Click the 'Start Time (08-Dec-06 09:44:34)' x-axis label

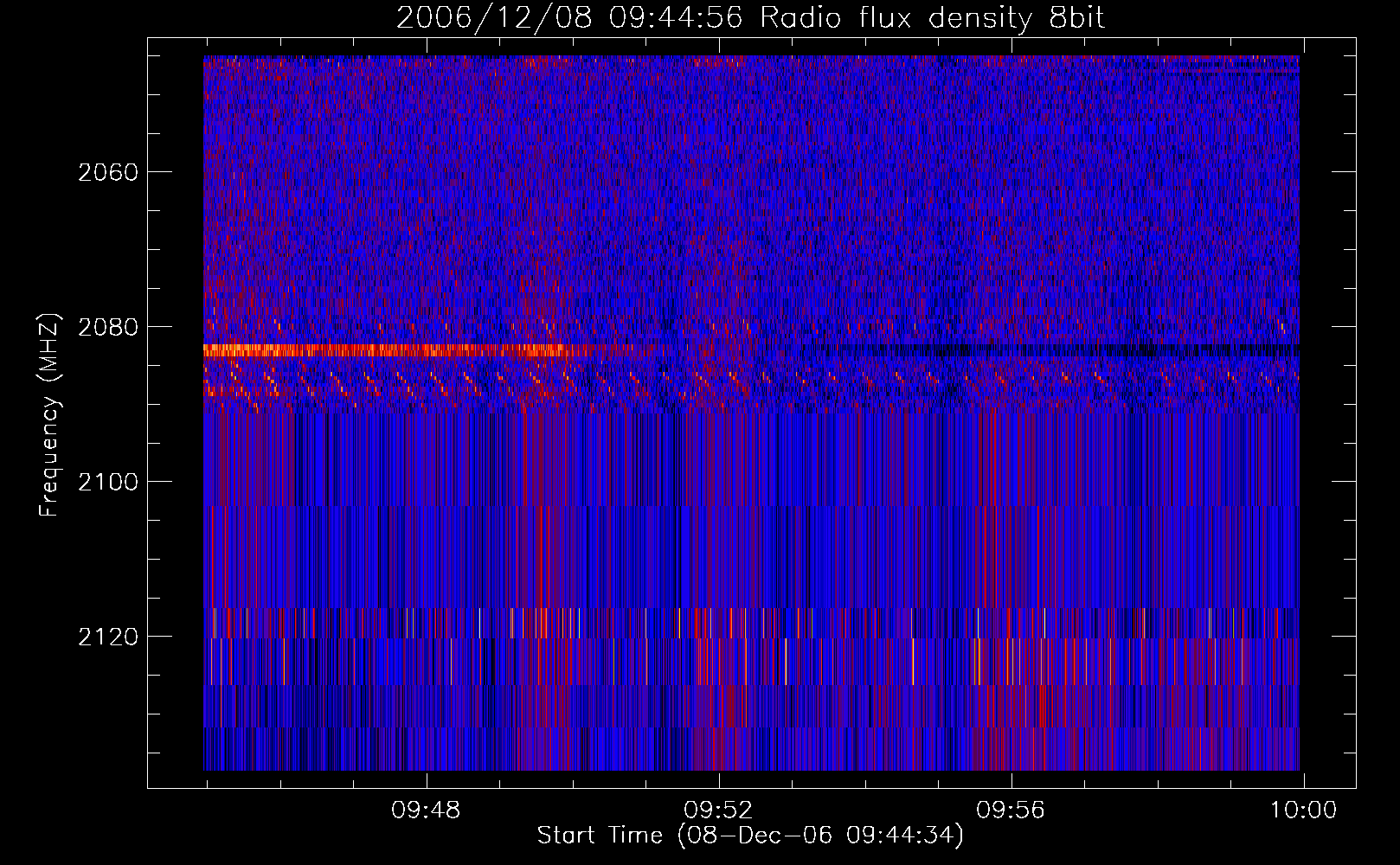point(750,836)
